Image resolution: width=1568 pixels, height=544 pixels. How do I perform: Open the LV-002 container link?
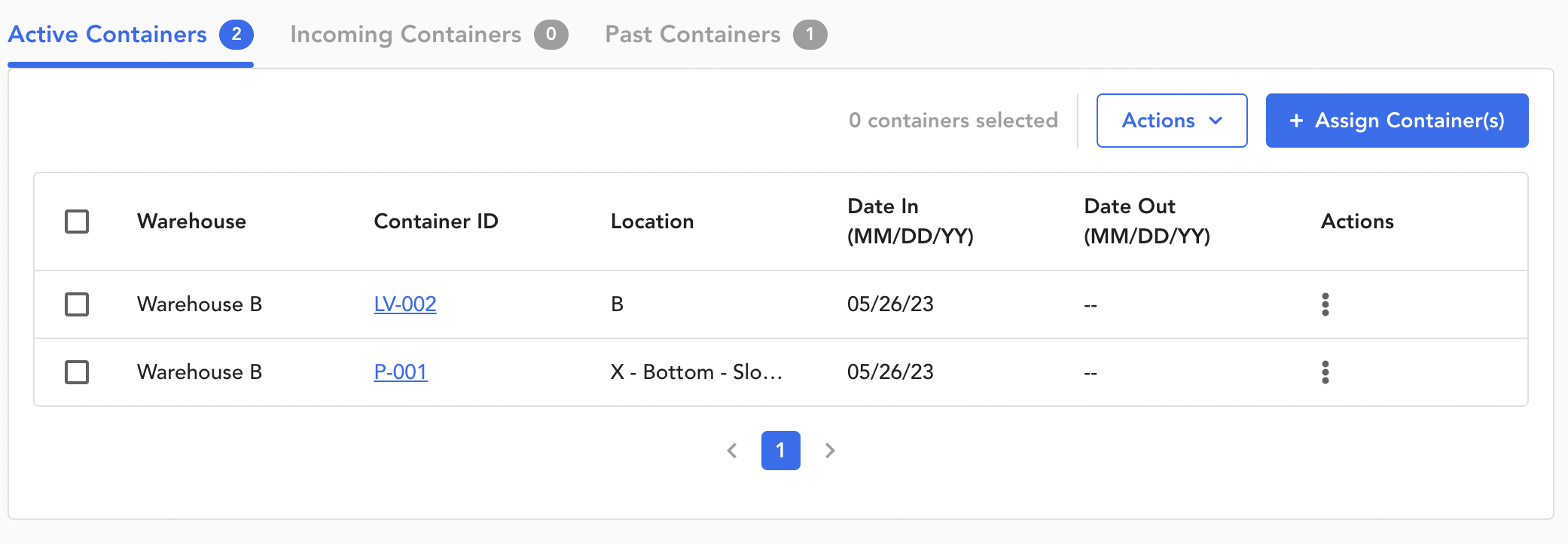pyautogui.click(x=405, y=304)
